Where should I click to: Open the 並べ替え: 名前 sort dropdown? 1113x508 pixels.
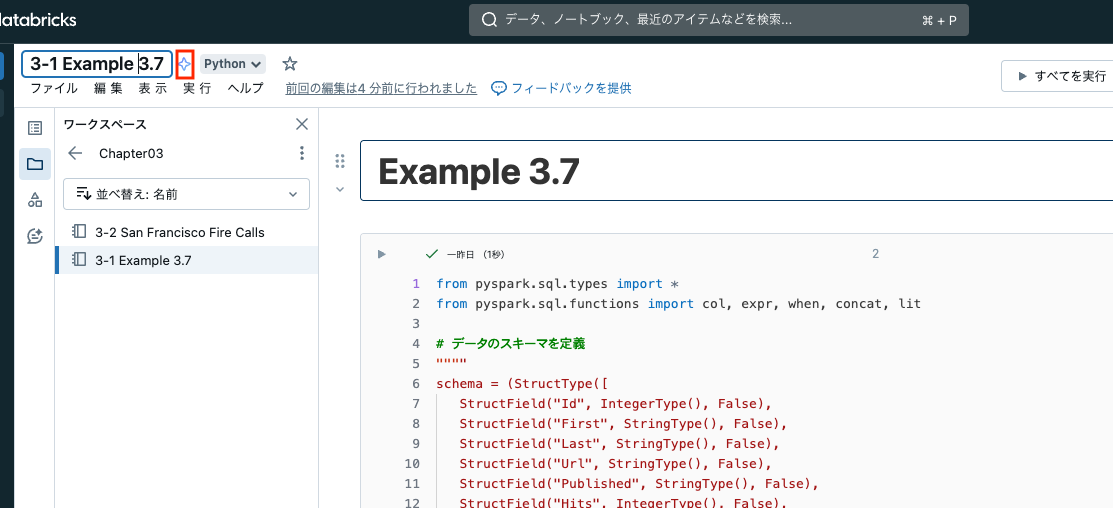187,194
